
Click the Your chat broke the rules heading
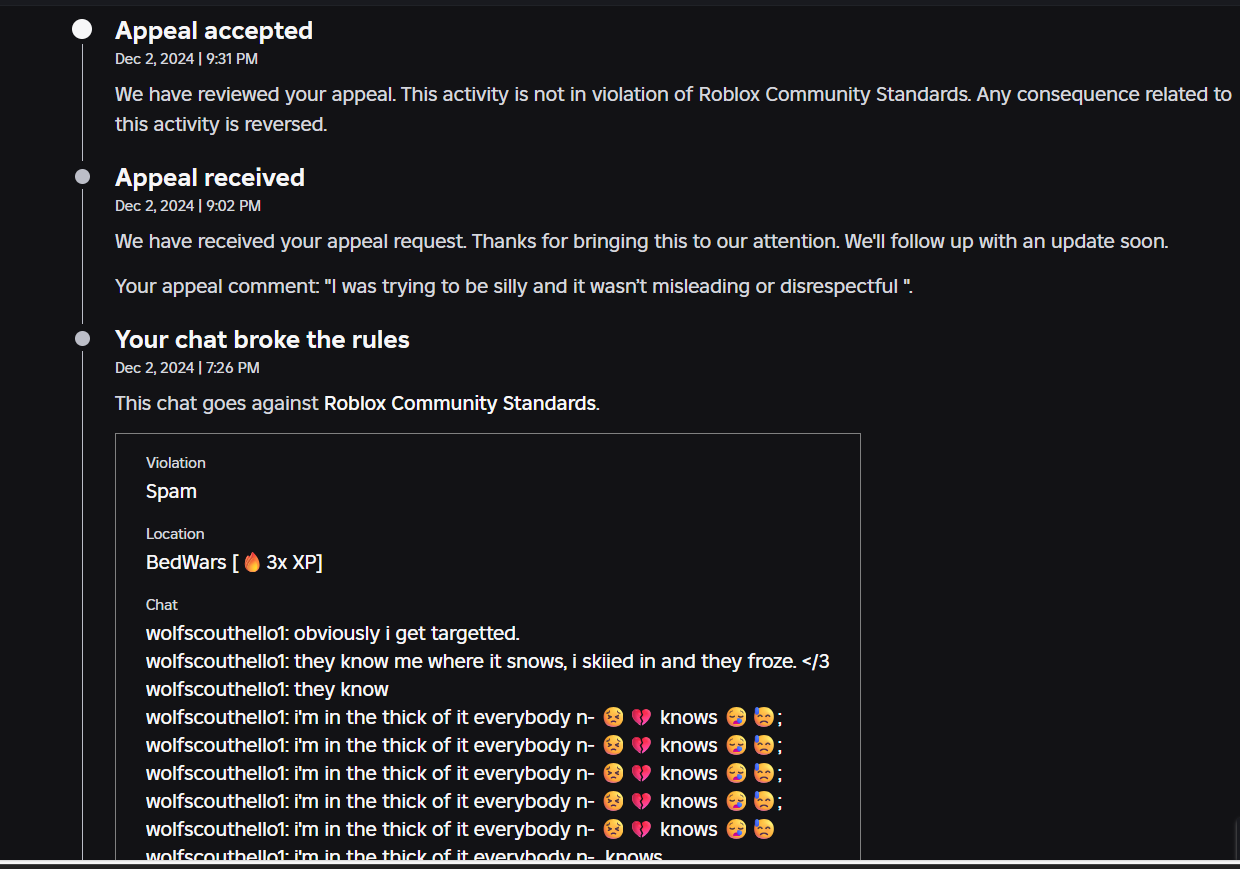coord(262,339)
